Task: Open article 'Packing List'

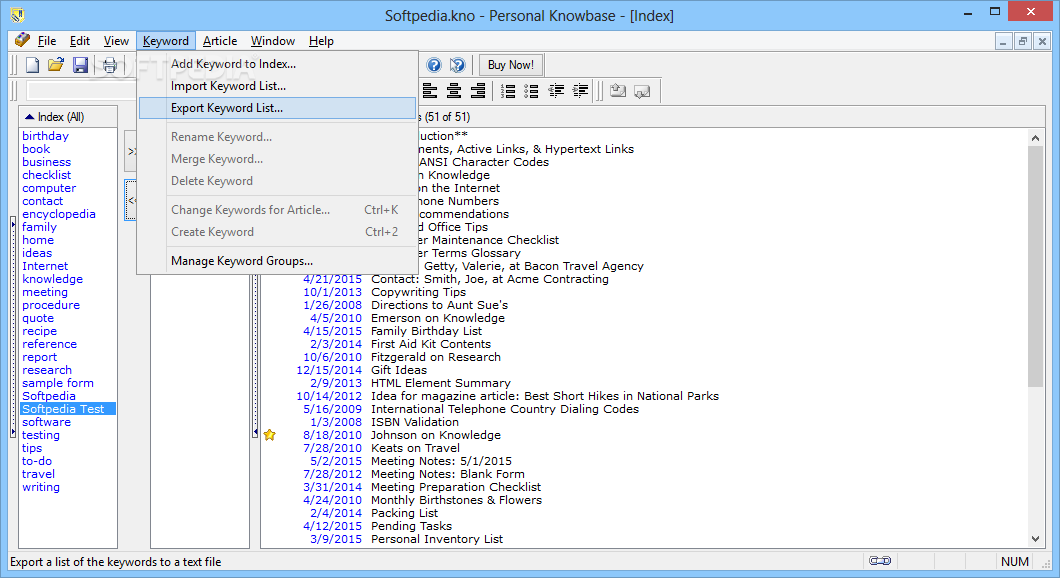Action: pyautogui.click(x=404, y=513)
